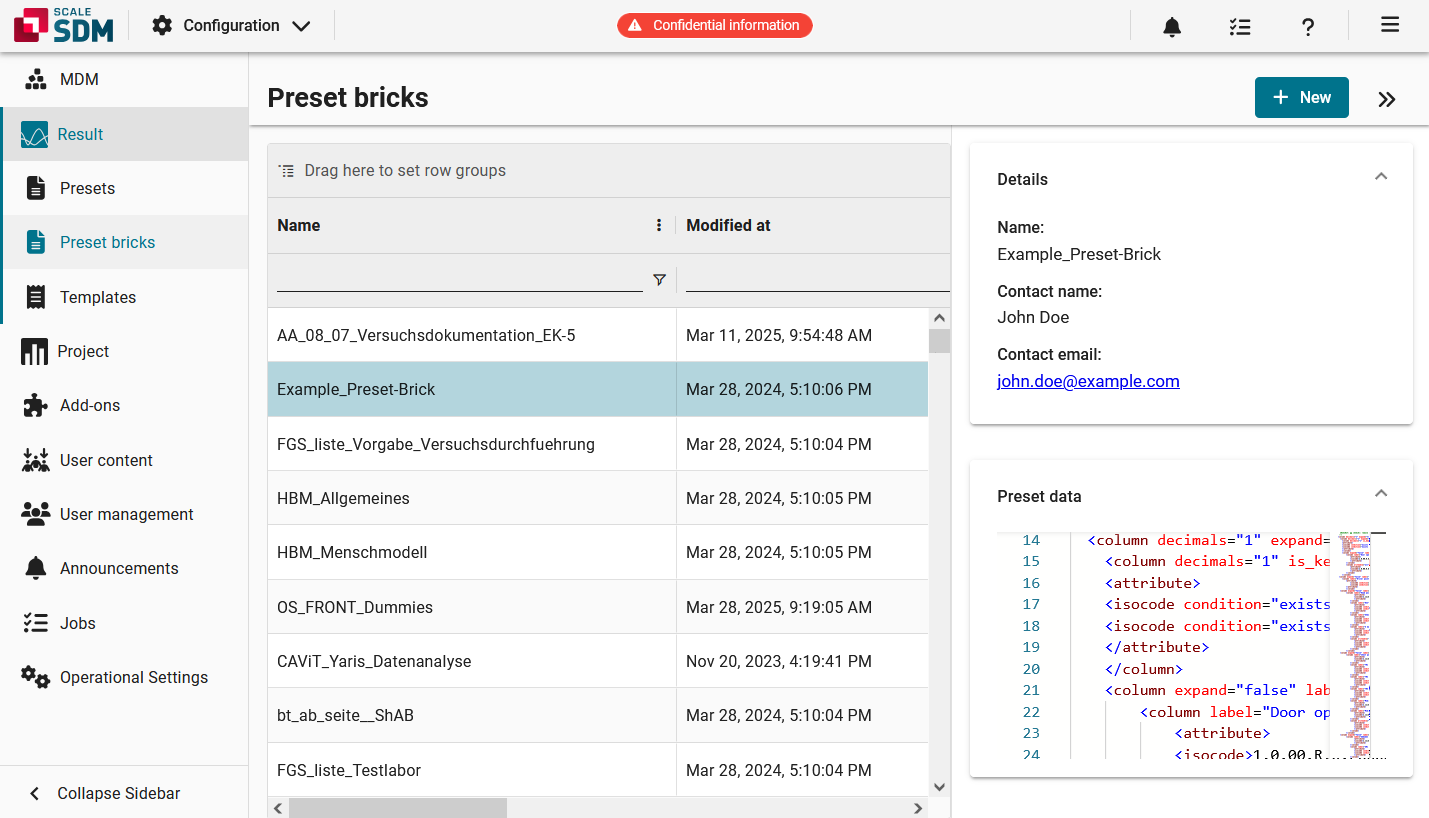Click the User management people icon
This screenshot has width=1429, height=818.
35,514
